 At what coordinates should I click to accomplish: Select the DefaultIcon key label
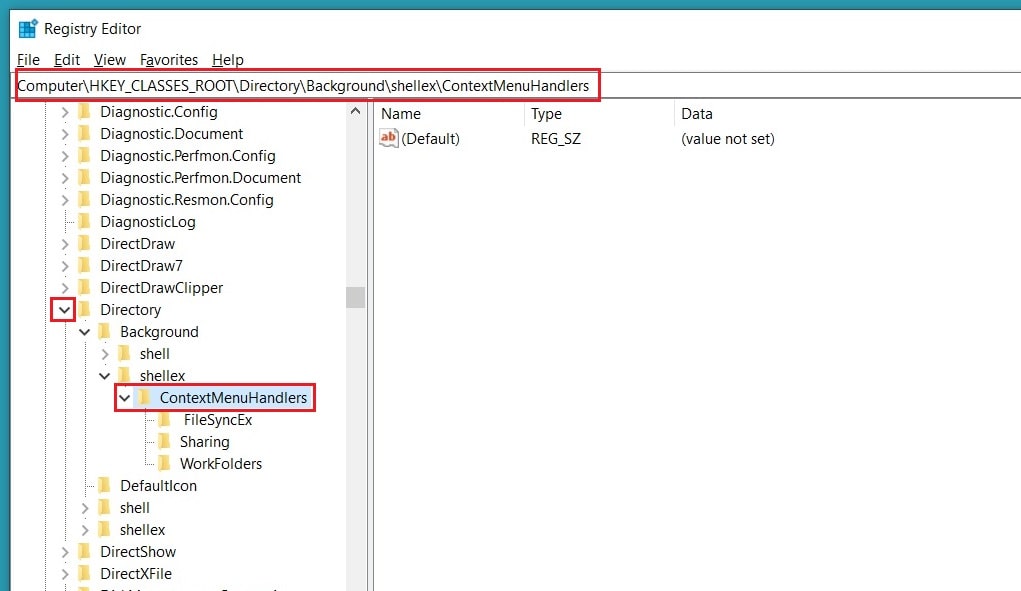158,486
